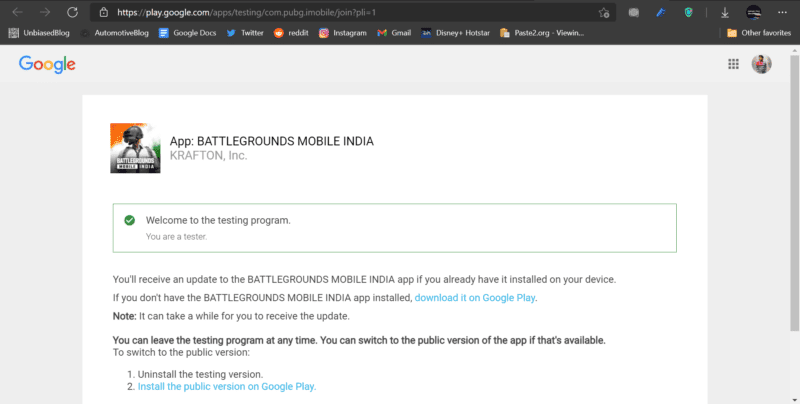Click the BATTLEGROUNDS MOBILE INDIA app thumbnail

point(135,148)
